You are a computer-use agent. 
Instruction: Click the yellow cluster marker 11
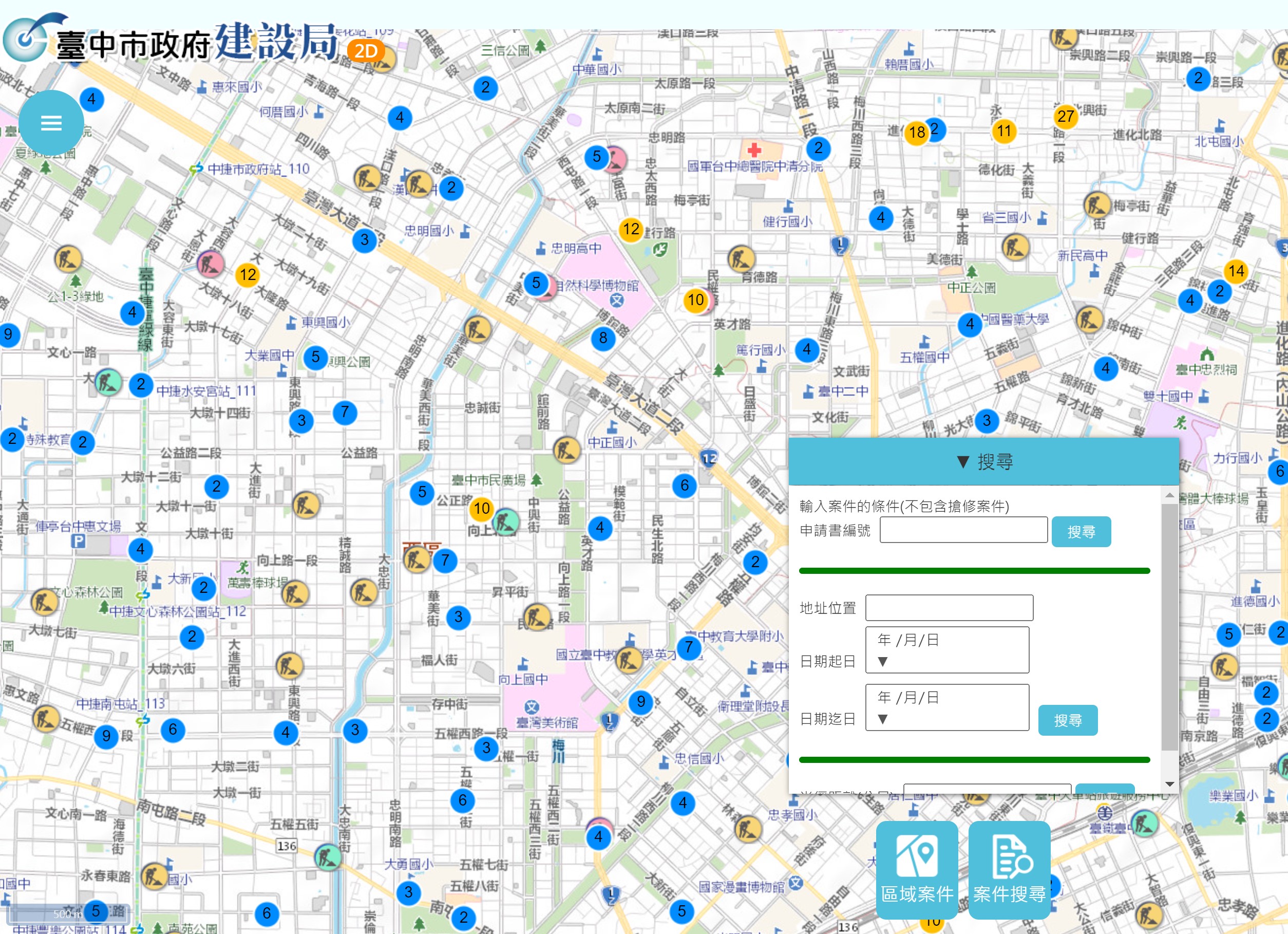point(1004,130)
